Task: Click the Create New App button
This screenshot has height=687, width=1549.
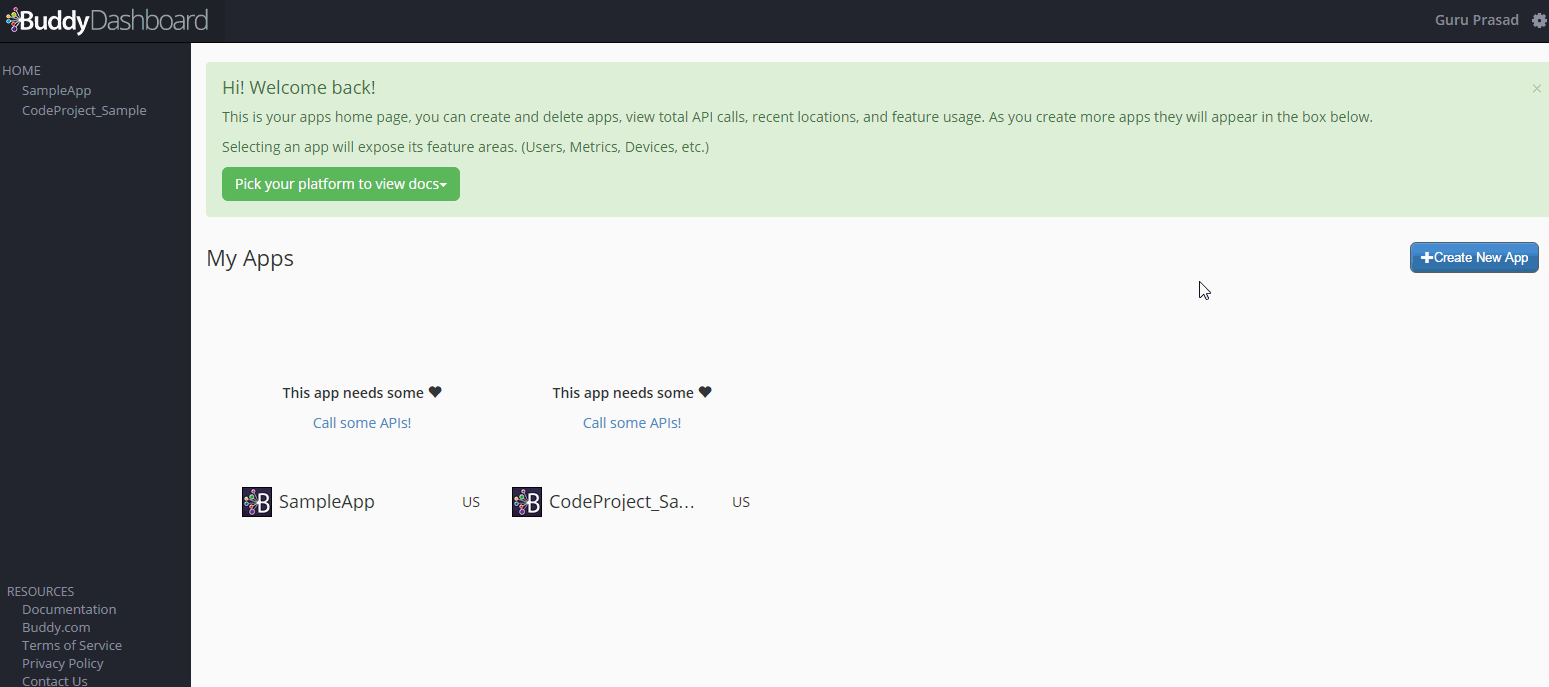Action: [1474, 257]
